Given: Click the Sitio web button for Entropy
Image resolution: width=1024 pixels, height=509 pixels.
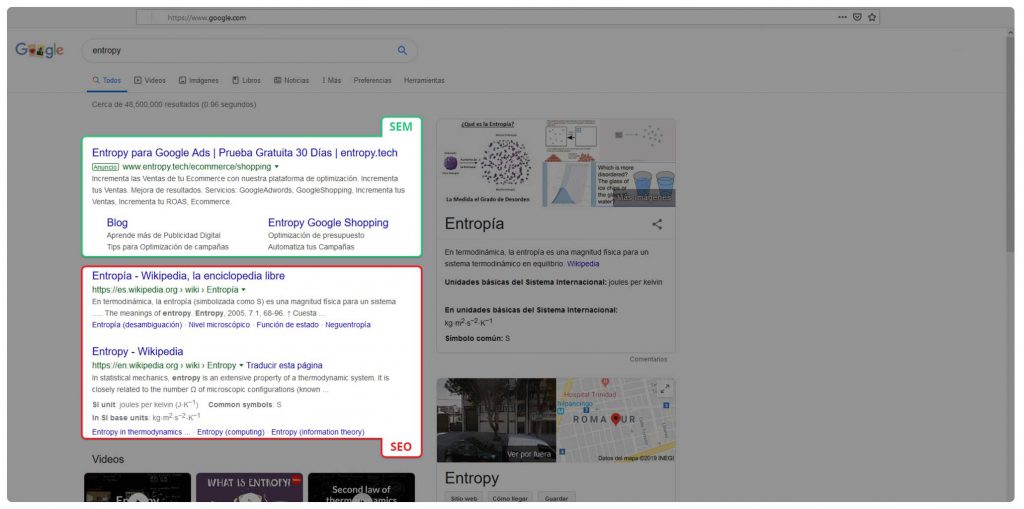Looking at the screenshot, I should click(x=464, y=499).
